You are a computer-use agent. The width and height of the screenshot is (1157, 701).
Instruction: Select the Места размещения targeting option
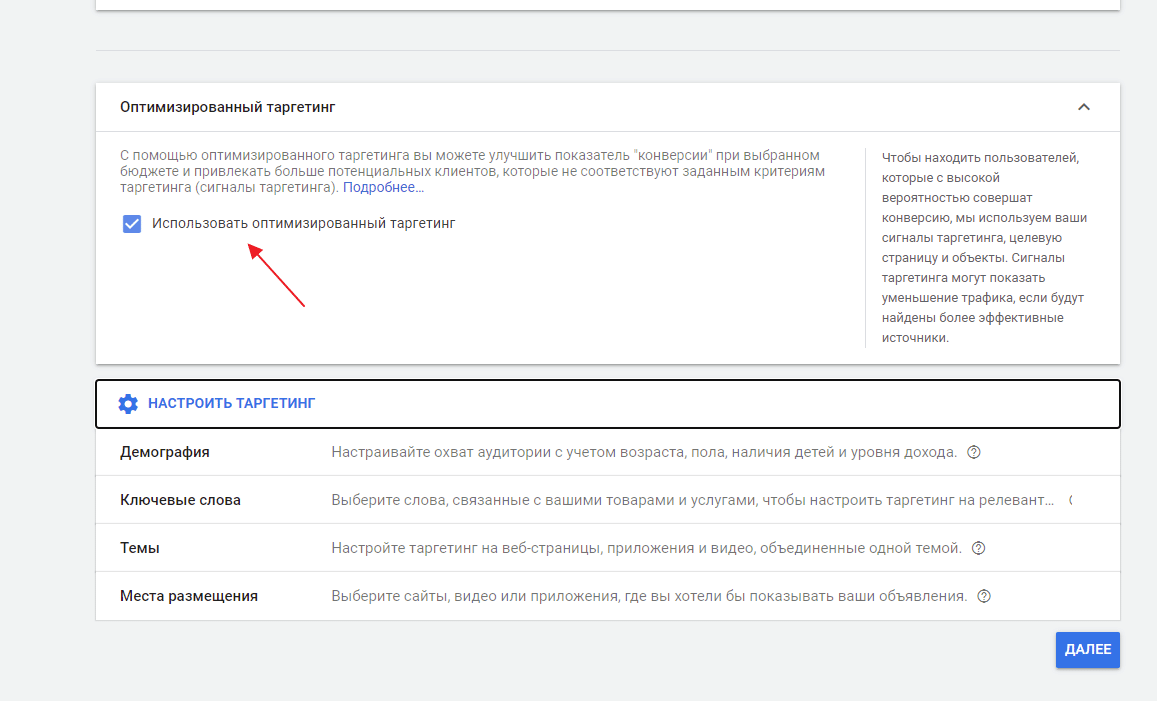click(189, 596)
